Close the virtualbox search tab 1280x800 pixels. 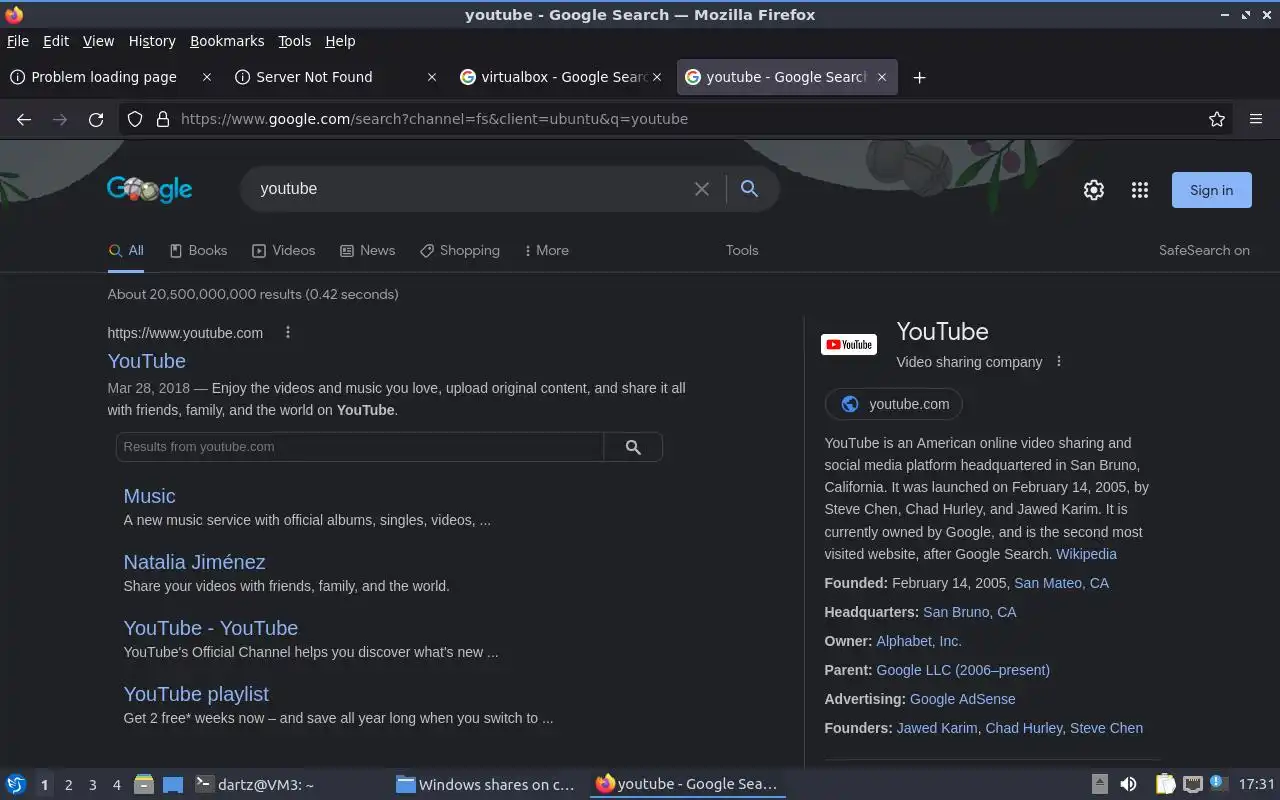point(657,77)
